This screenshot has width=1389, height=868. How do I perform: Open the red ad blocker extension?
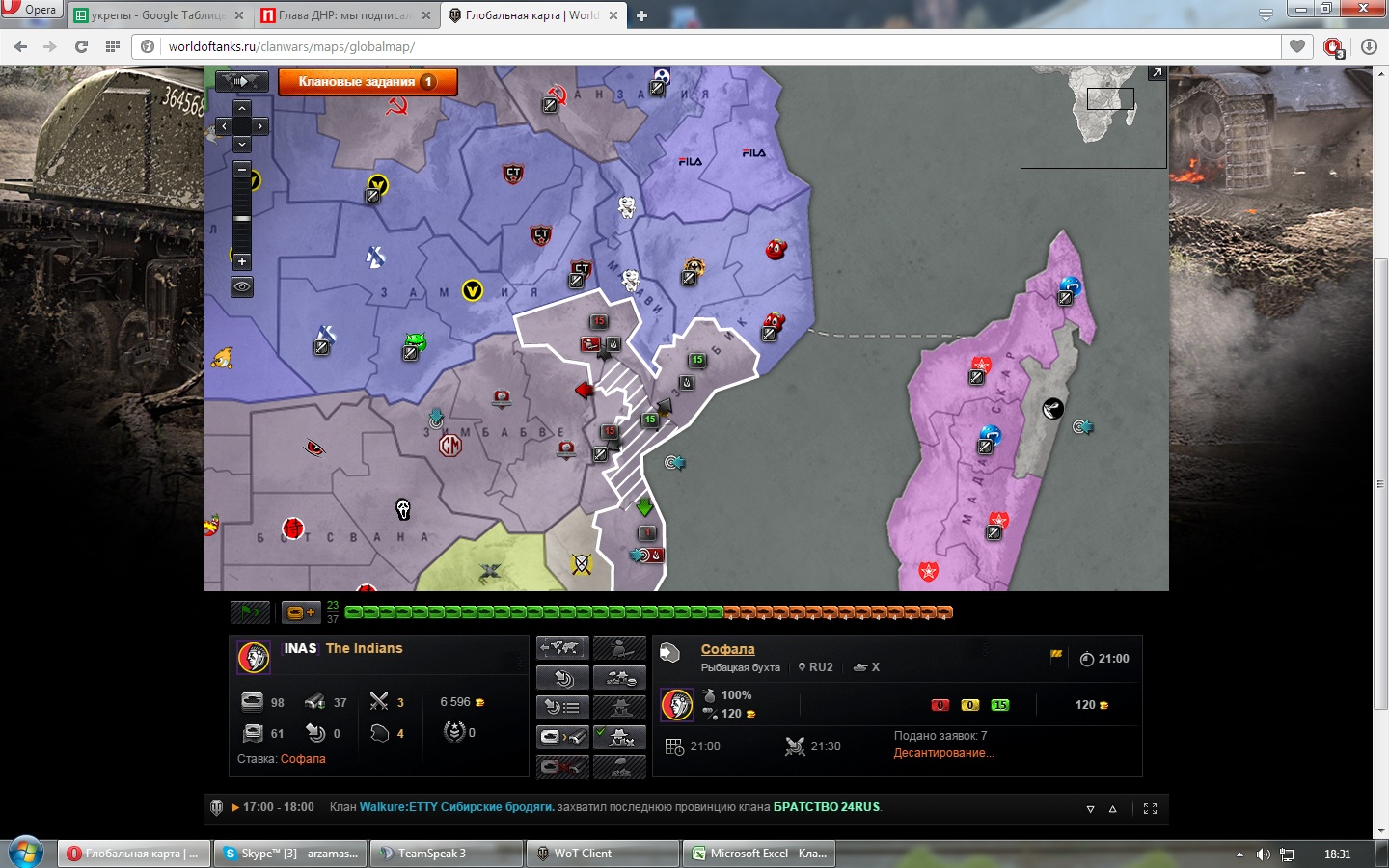pos(1334,47)
